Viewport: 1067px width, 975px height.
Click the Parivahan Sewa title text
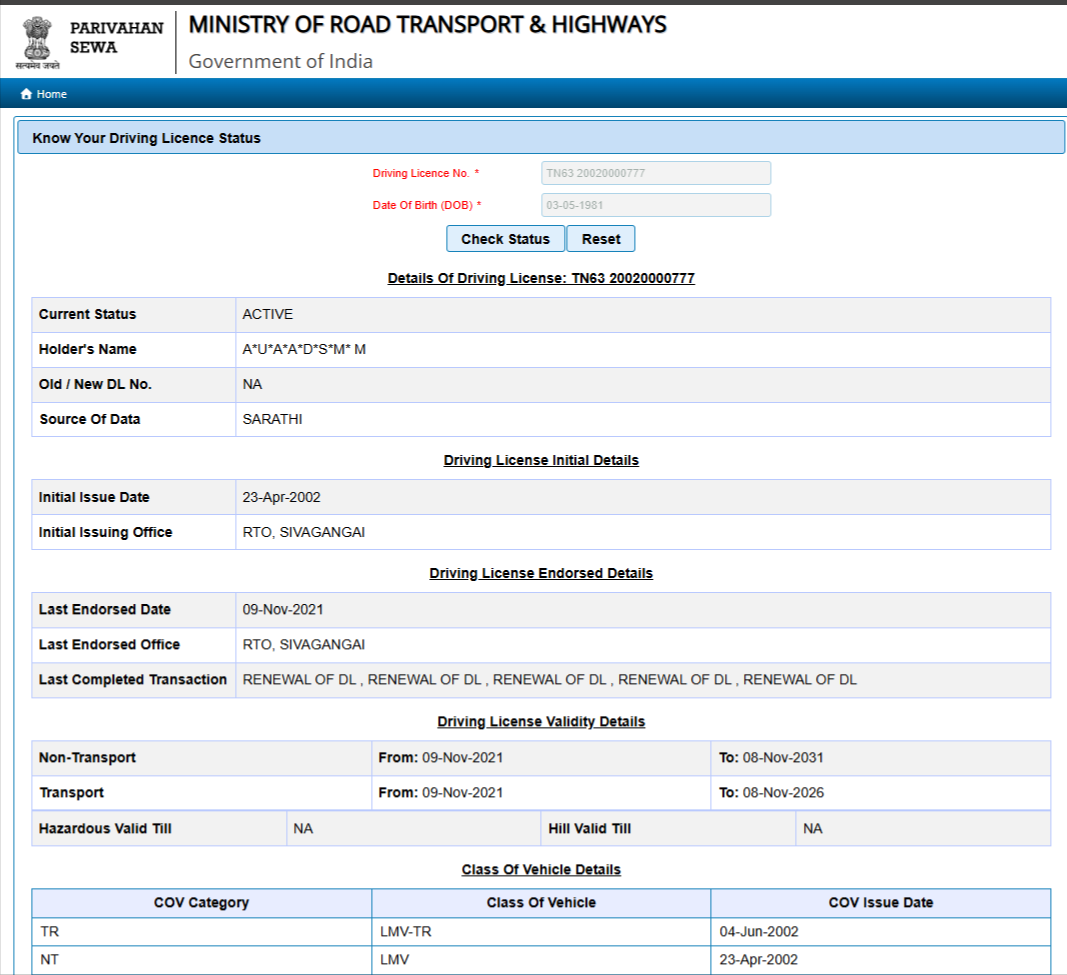[116, 38]
